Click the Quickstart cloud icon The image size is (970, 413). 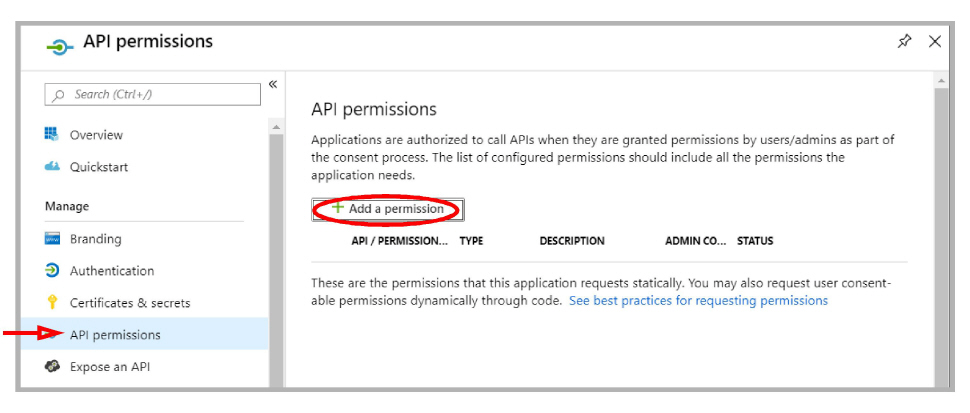[53, 167]
